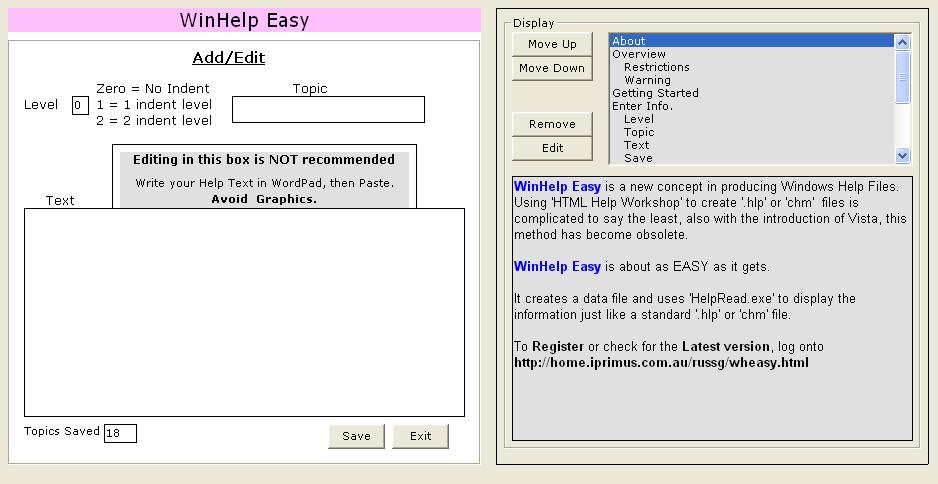This screenshot has height=484, width=938.
Task: Click the 'Editing in this box is NOT recommended' notice
Action: (264, 160)
